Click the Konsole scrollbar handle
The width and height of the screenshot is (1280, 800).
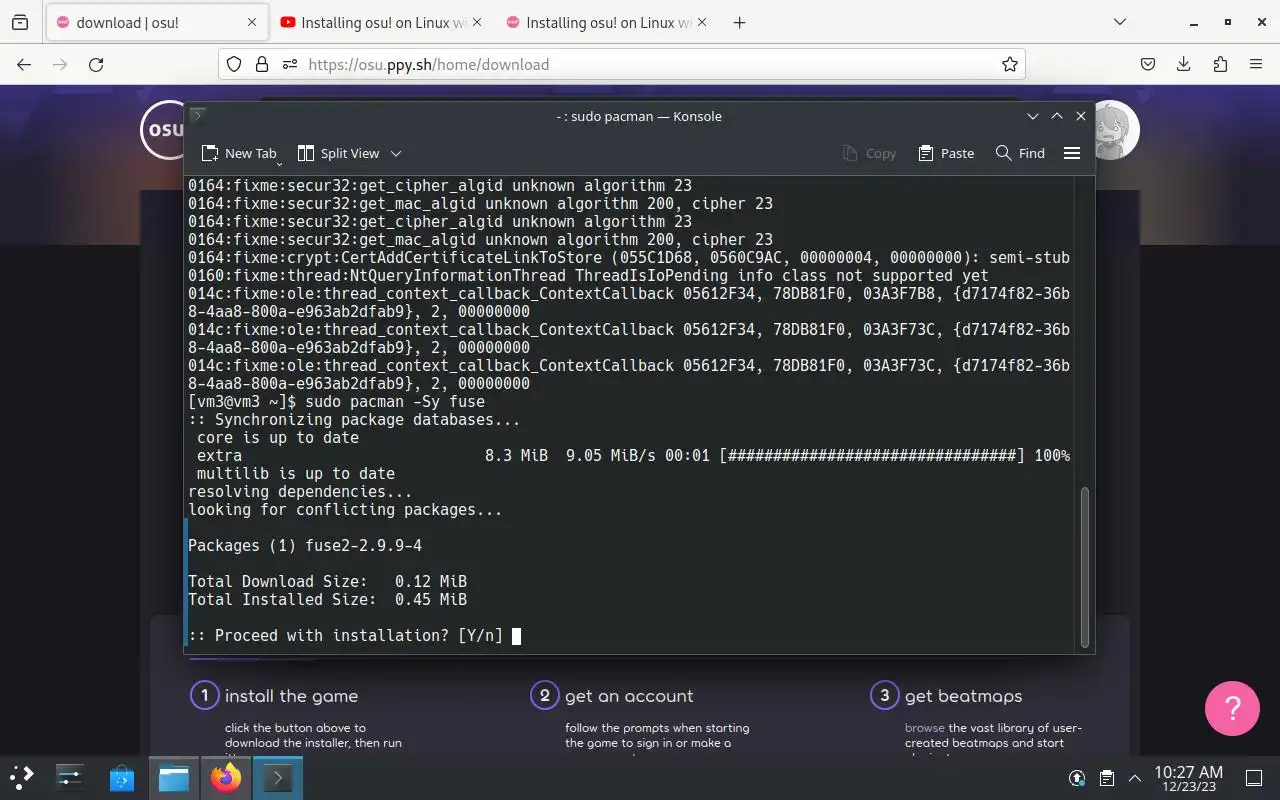coord(1085,566)
